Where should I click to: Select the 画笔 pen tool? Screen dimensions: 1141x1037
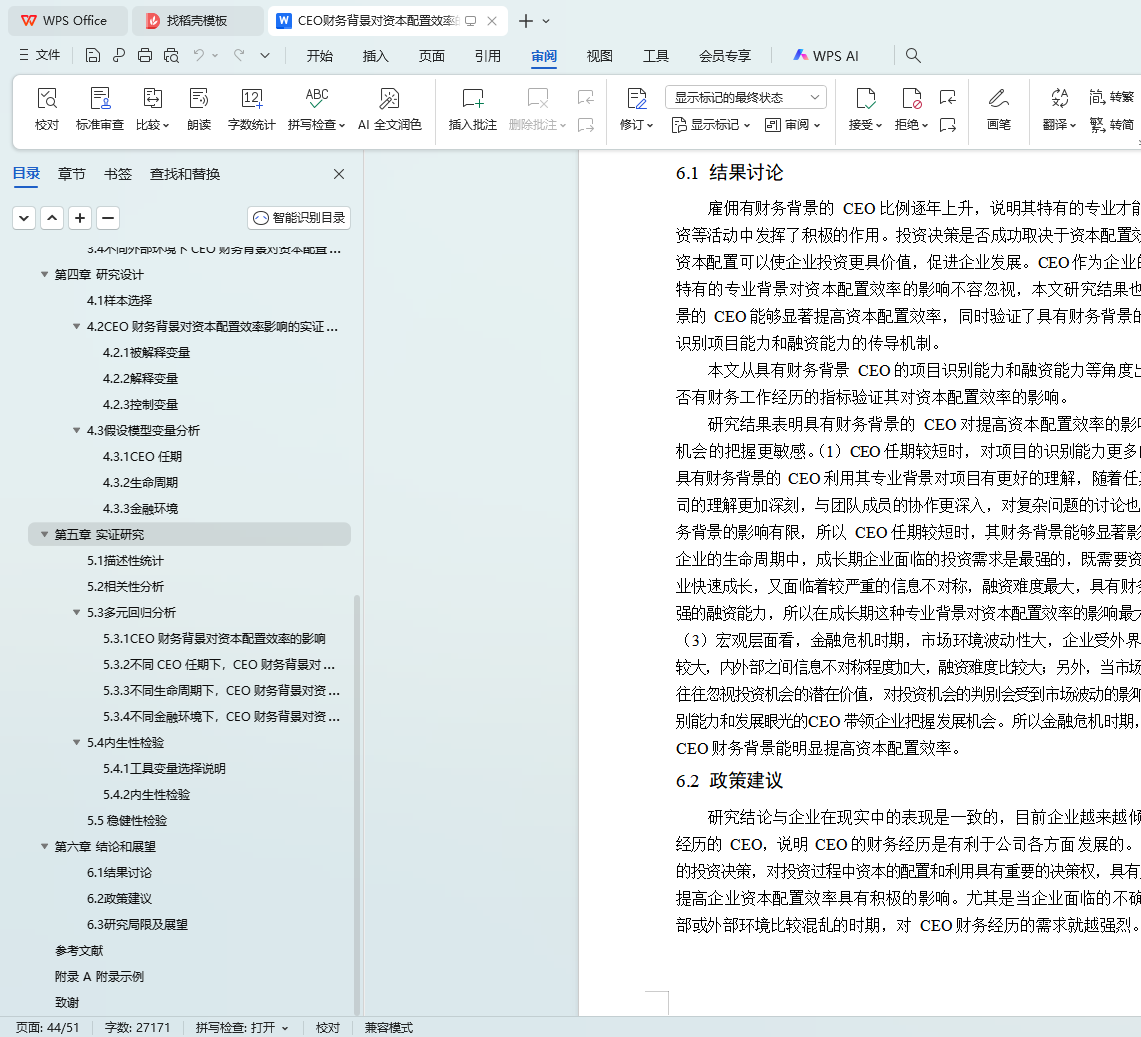tap(998, 109)
